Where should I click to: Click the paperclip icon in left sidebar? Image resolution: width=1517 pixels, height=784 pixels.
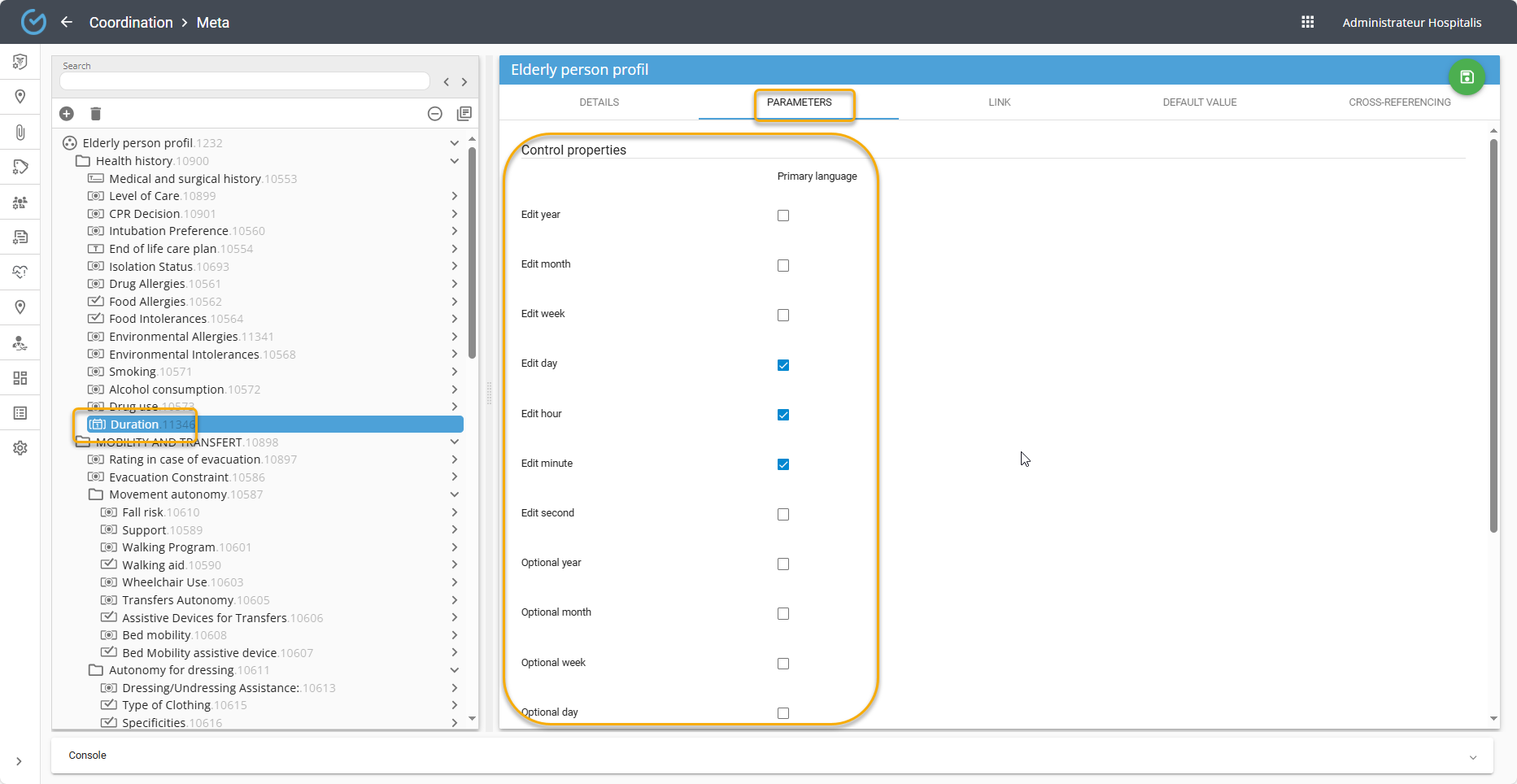coord(20,132)
